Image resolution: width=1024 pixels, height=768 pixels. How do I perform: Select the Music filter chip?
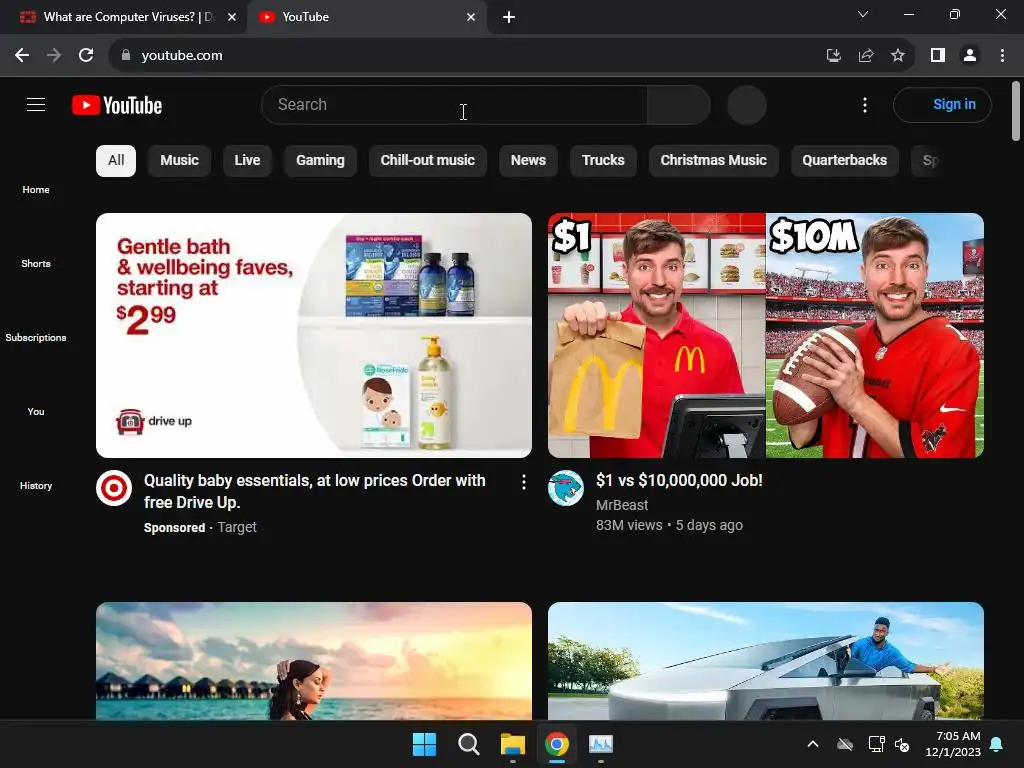point(180,161)
